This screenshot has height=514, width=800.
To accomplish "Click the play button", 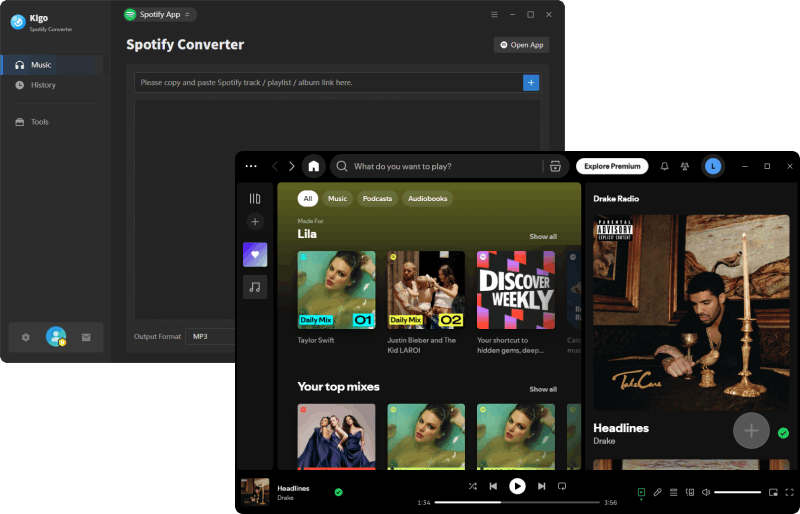I will [x=517, y=486].
